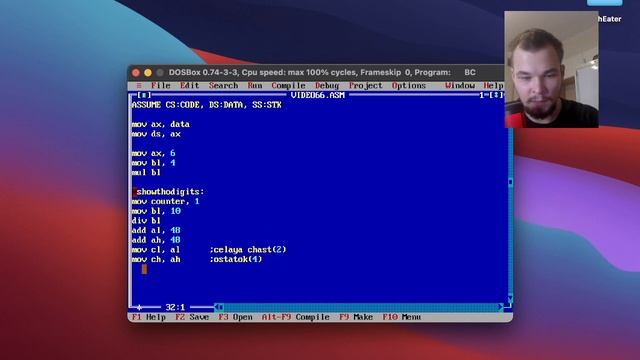Open the Help menu
640x360 pixels.
pyautogui.click(x=493, y=86)
